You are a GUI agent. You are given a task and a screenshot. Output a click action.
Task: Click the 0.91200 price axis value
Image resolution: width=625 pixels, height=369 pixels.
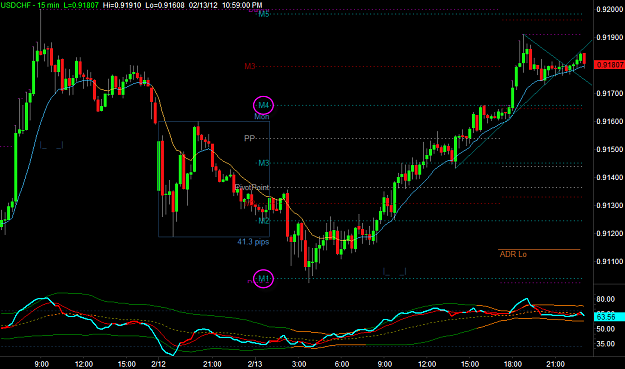tap(610, 234)
